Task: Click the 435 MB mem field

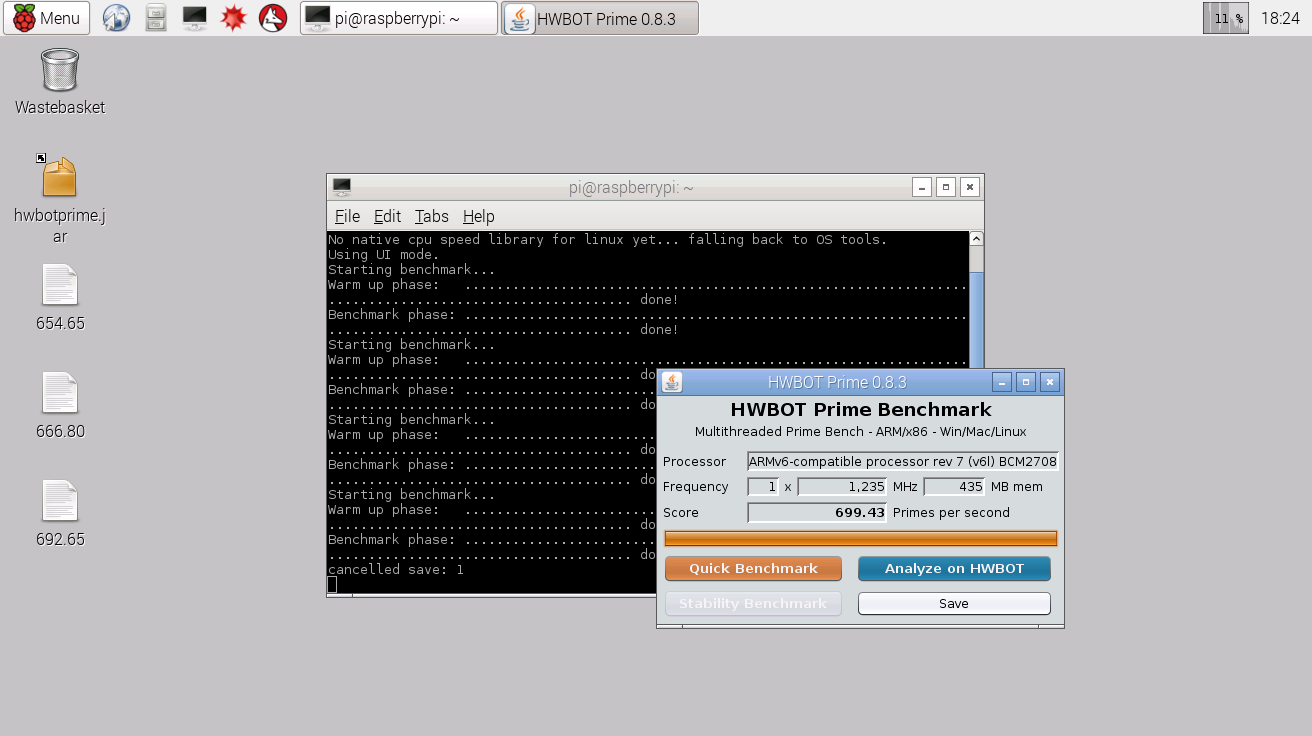Action: [955, 487]
